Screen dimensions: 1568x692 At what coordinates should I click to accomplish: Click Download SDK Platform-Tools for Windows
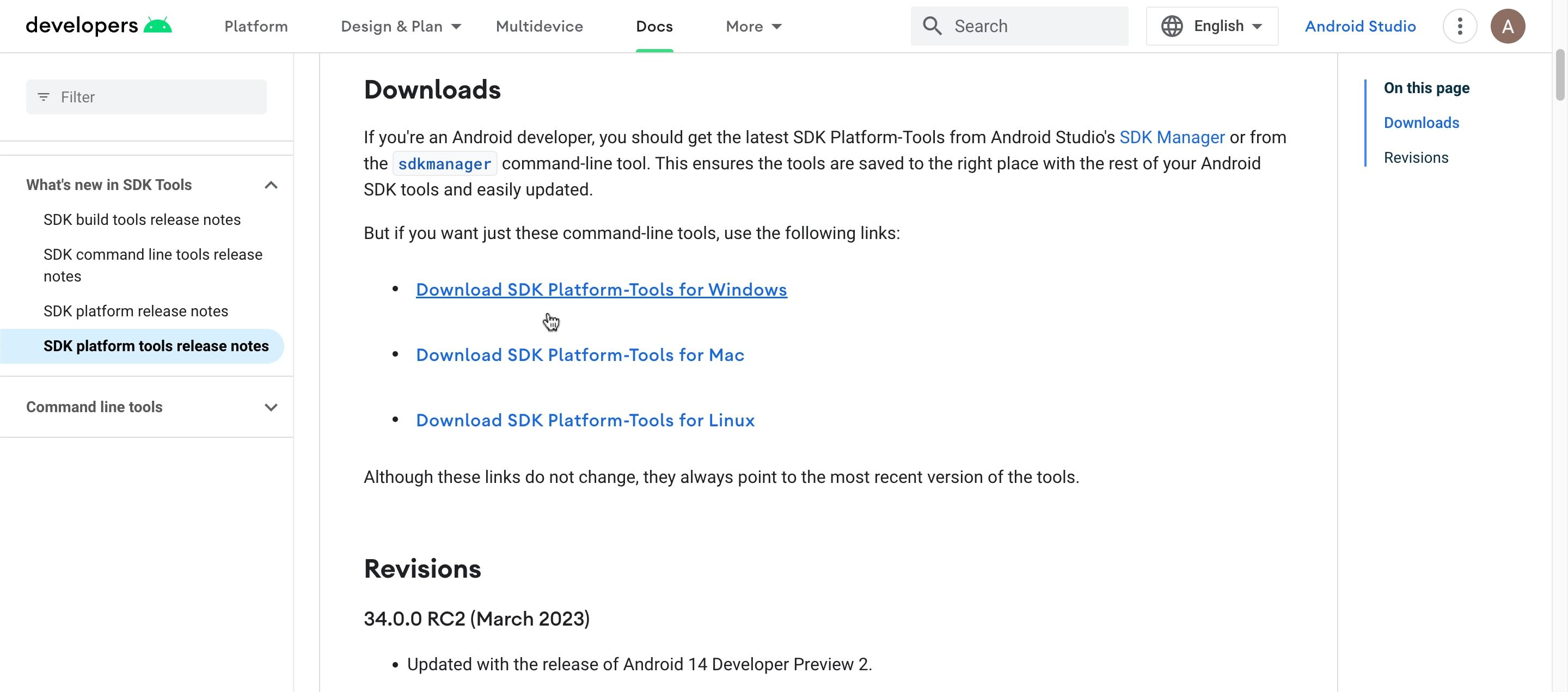[x=601, y=290]
